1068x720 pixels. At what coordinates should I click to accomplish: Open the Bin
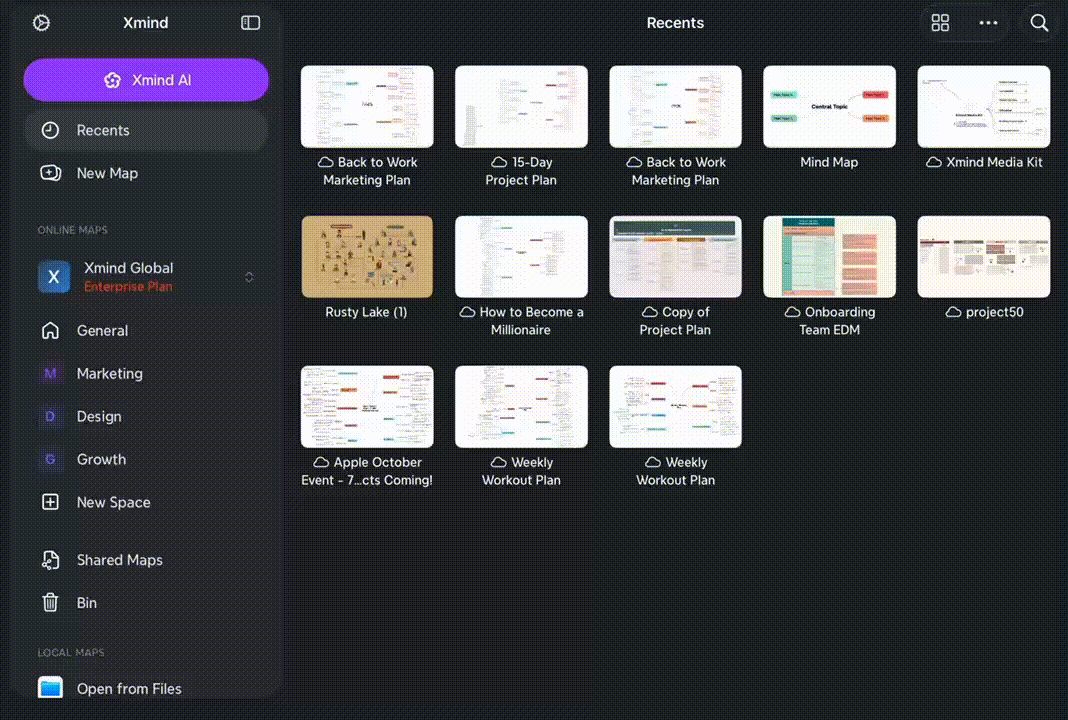(x=146, y=603)
